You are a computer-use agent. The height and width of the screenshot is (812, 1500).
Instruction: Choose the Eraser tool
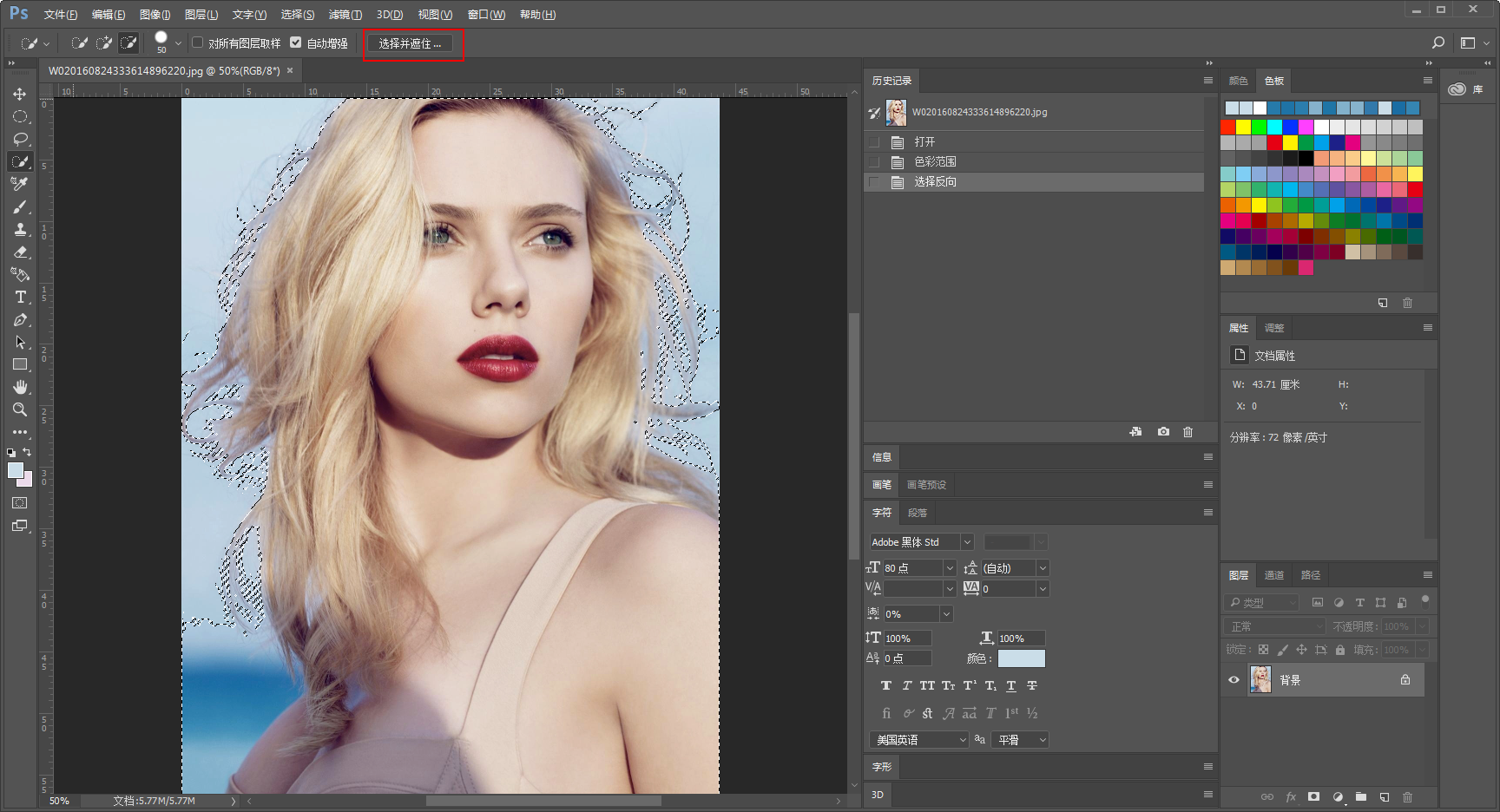pos(20,252)
